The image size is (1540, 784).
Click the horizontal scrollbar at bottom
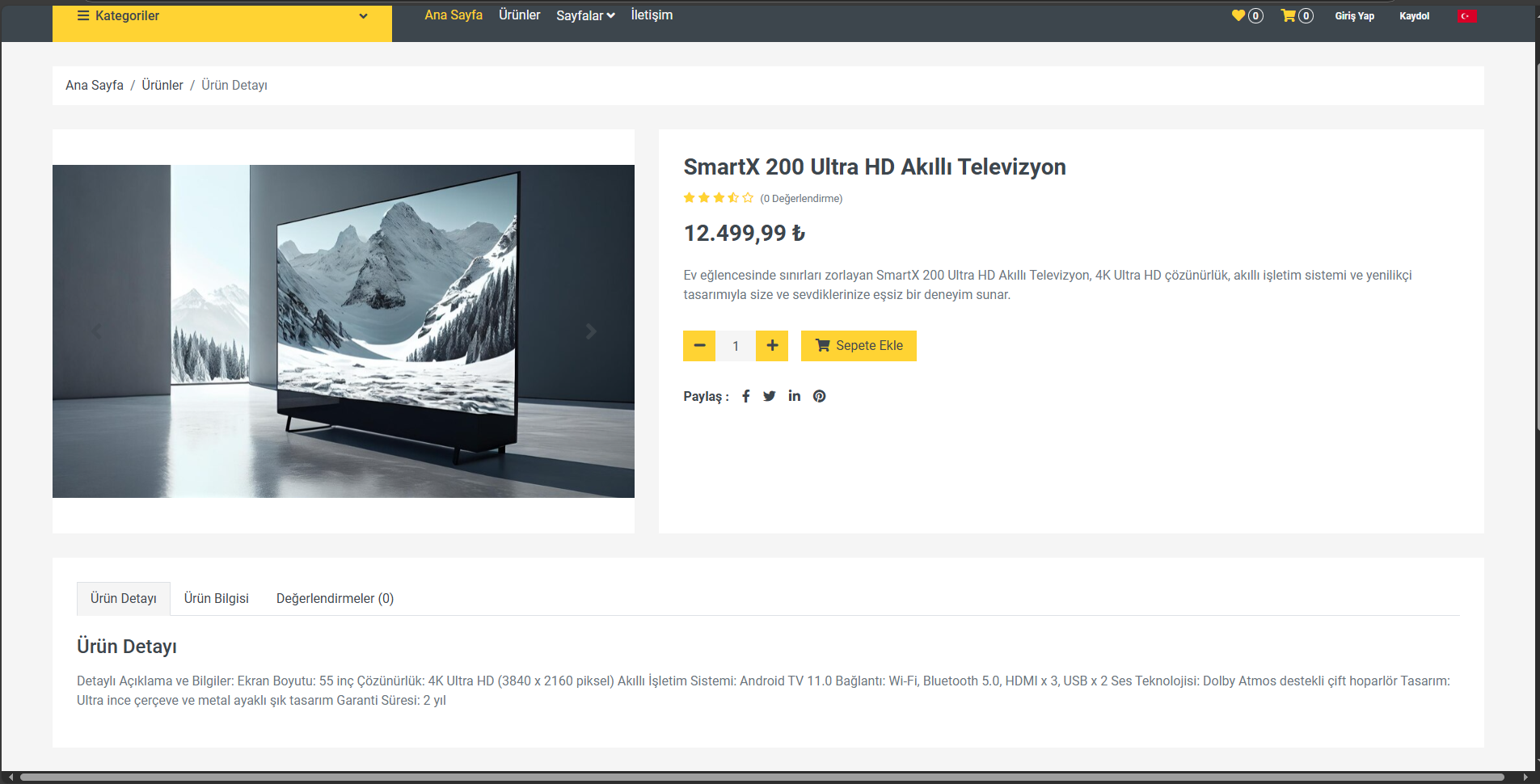tap(760, 777)
